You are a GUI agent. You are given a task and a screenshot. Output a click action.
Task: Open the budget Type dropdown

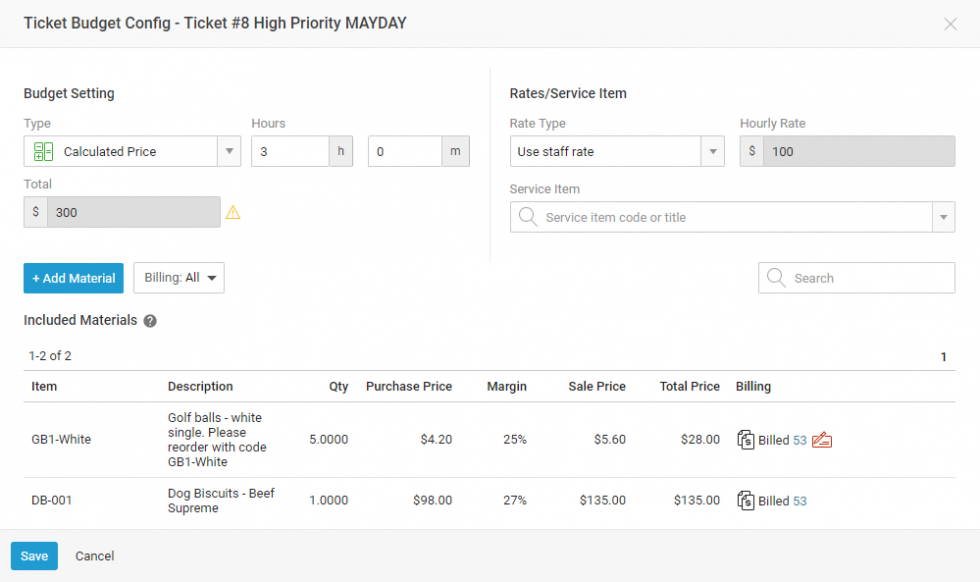229,152
